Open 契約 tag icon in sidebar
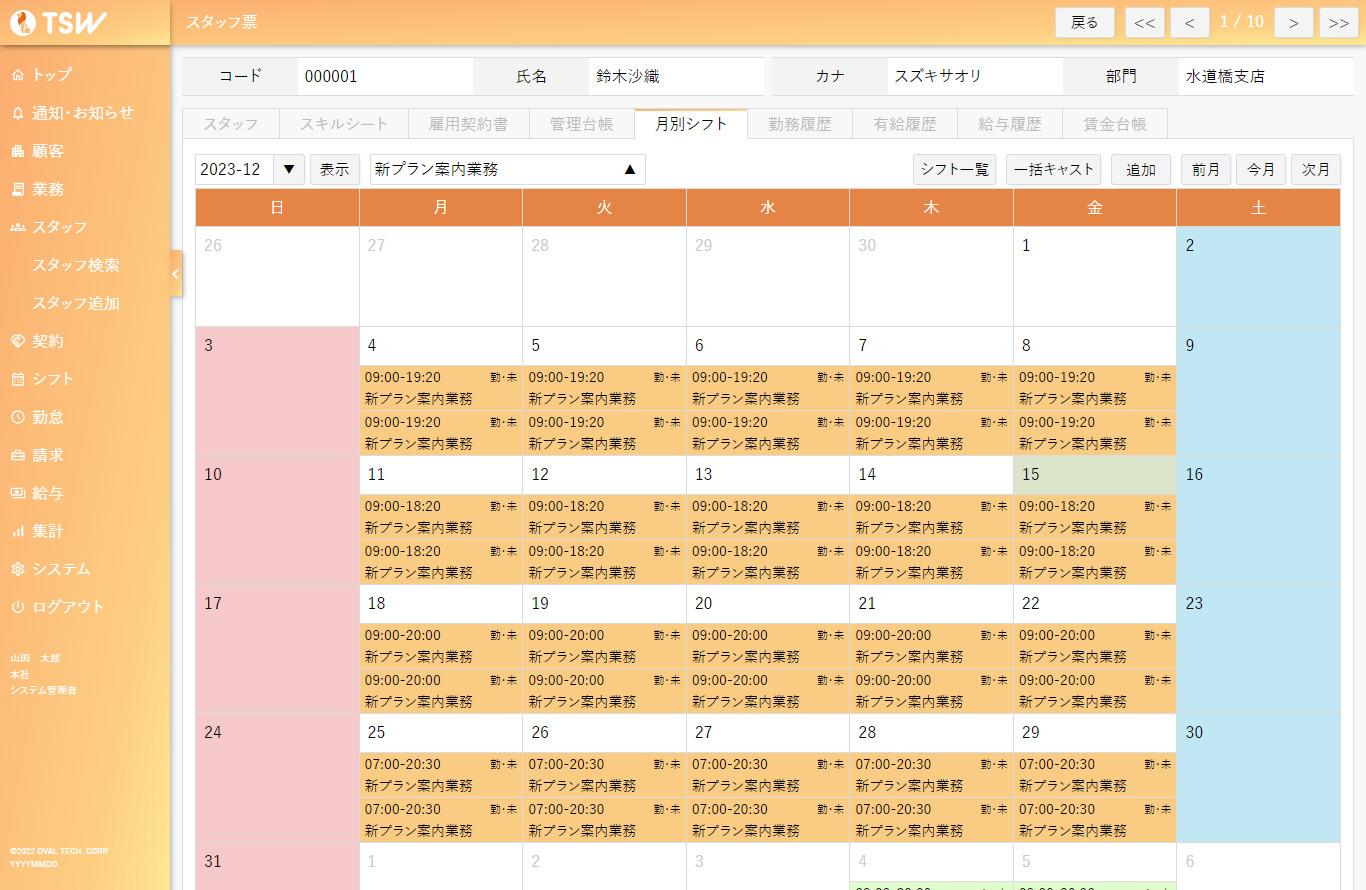The width and height of the screenshot is (1366, 890). pos(18,341)
